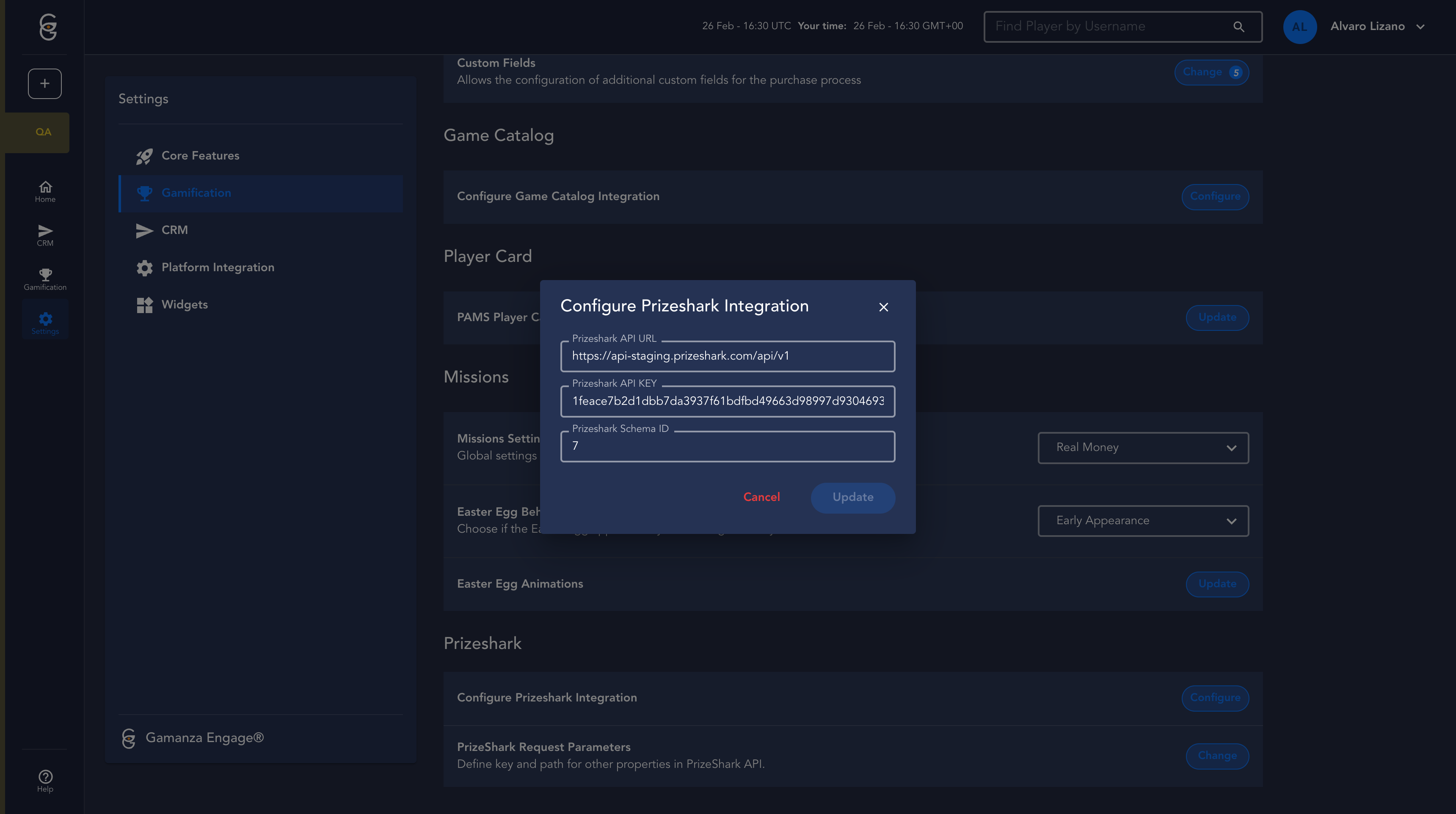Close the Configure Prizeshark Integration dialog
1456x814 pixels.
click(883, 307)
